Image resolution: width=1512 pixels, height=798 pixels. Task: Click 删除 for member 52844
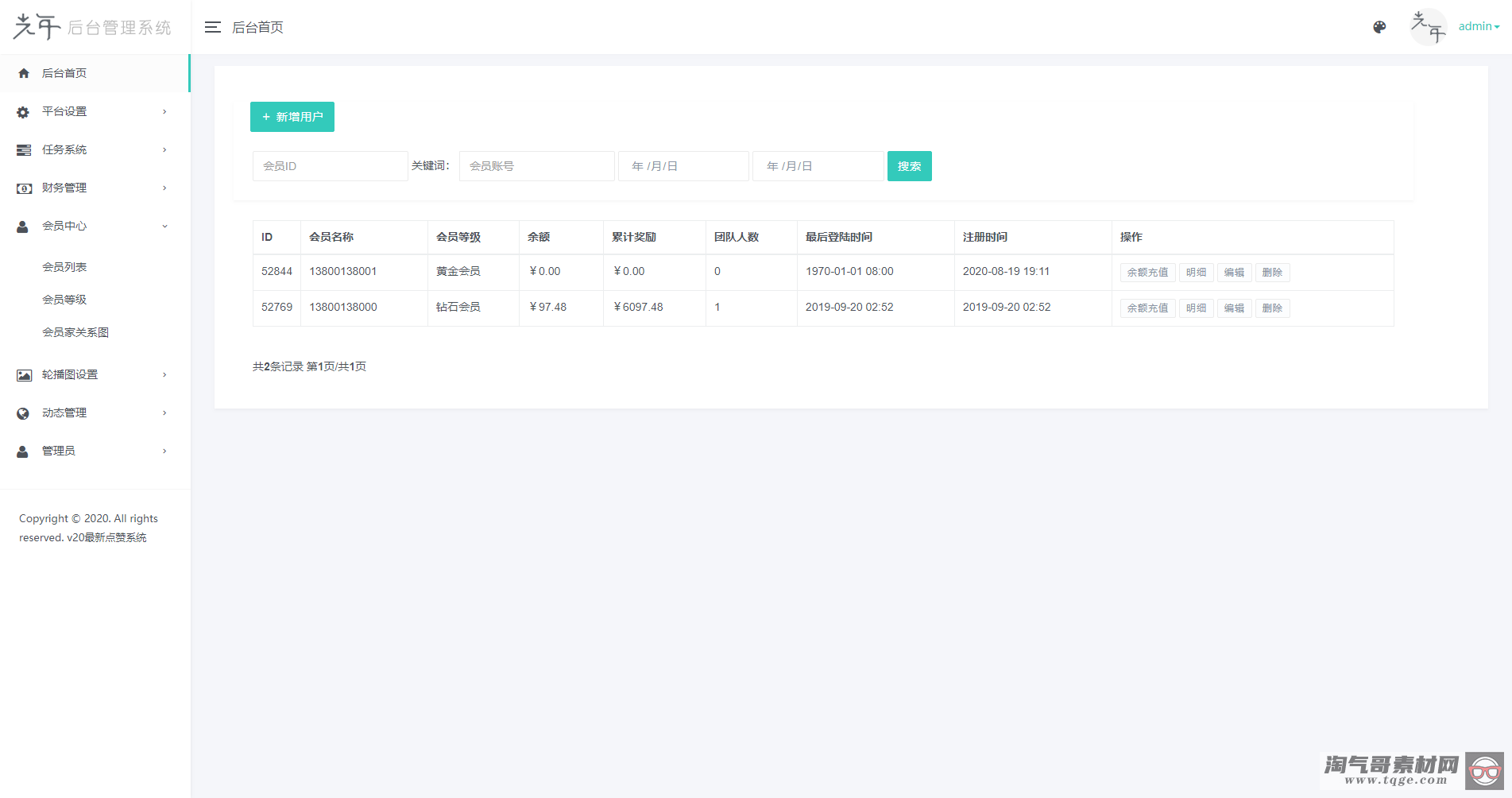(1272, 273)
